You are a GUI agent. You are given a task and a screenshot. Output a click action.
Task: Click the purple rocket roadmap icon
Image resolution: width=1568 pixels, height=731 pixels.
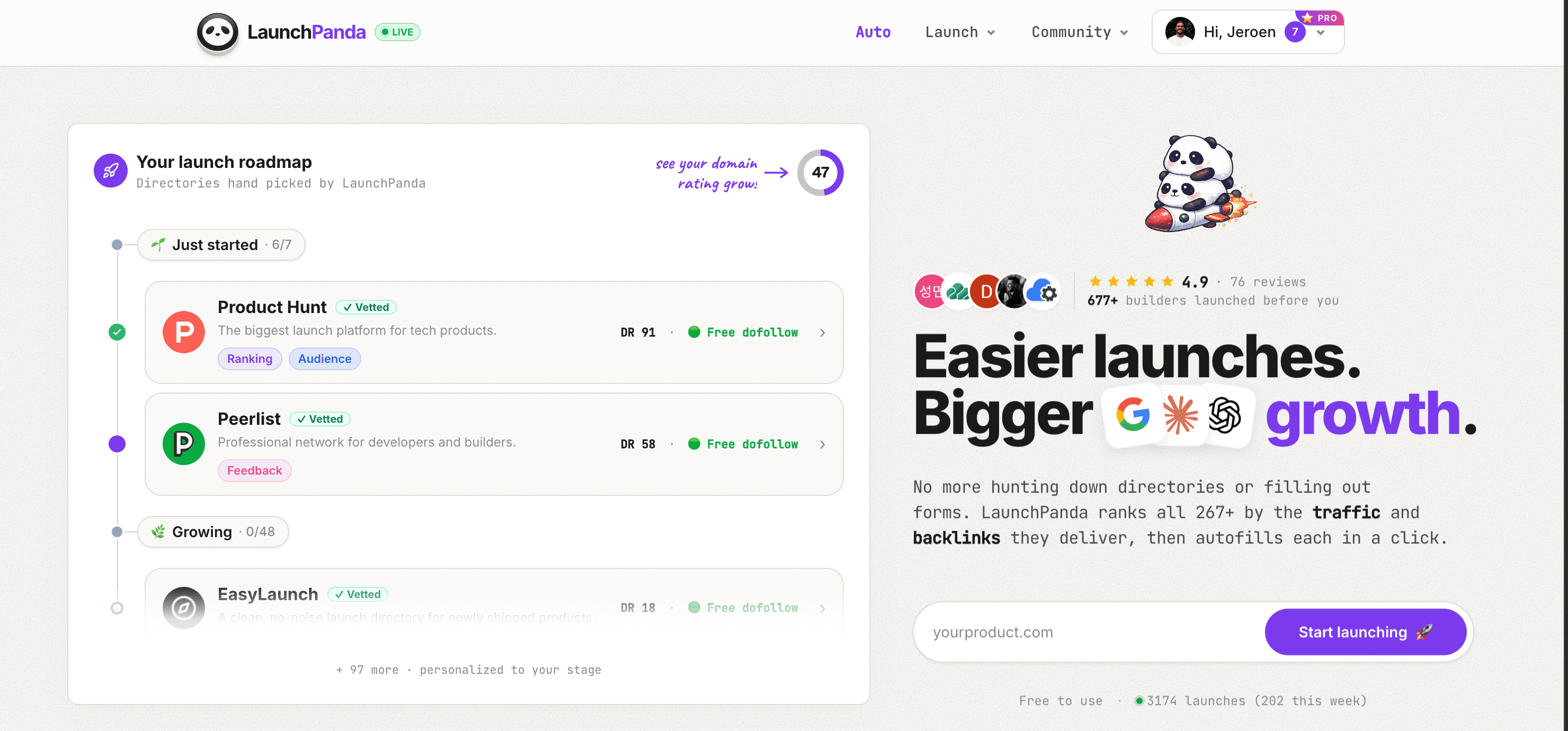pos(110,171)
